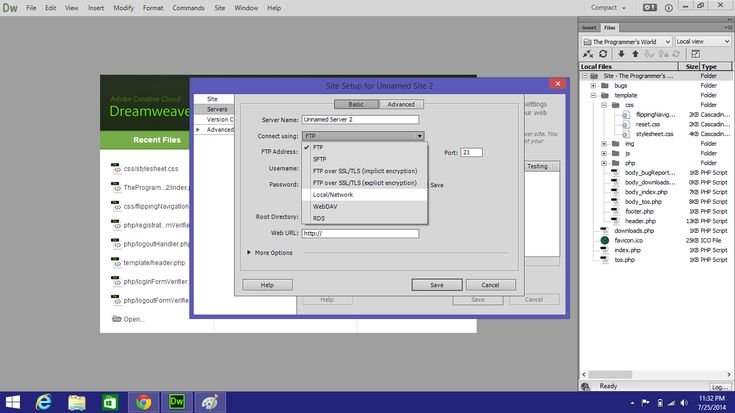Click the info icon beside Sync Settings

(668, 8)
